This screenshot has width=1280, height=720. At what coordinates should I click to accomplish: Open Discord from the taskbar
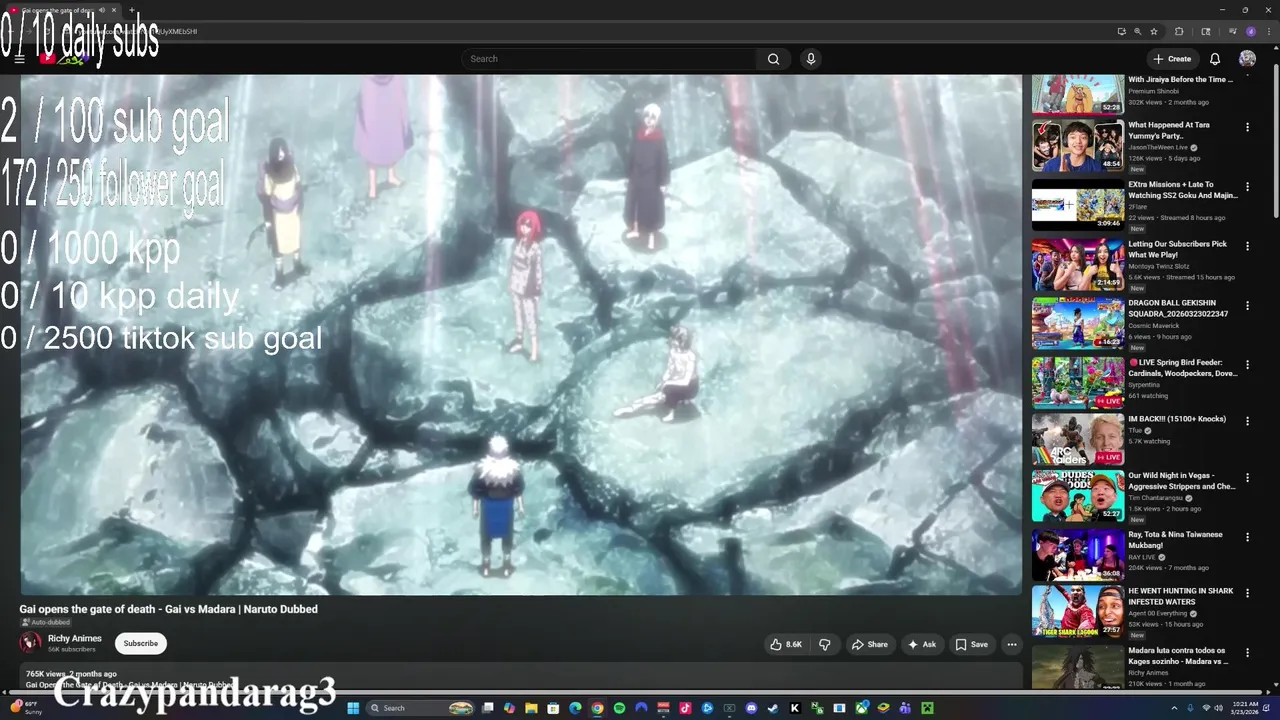751,708
